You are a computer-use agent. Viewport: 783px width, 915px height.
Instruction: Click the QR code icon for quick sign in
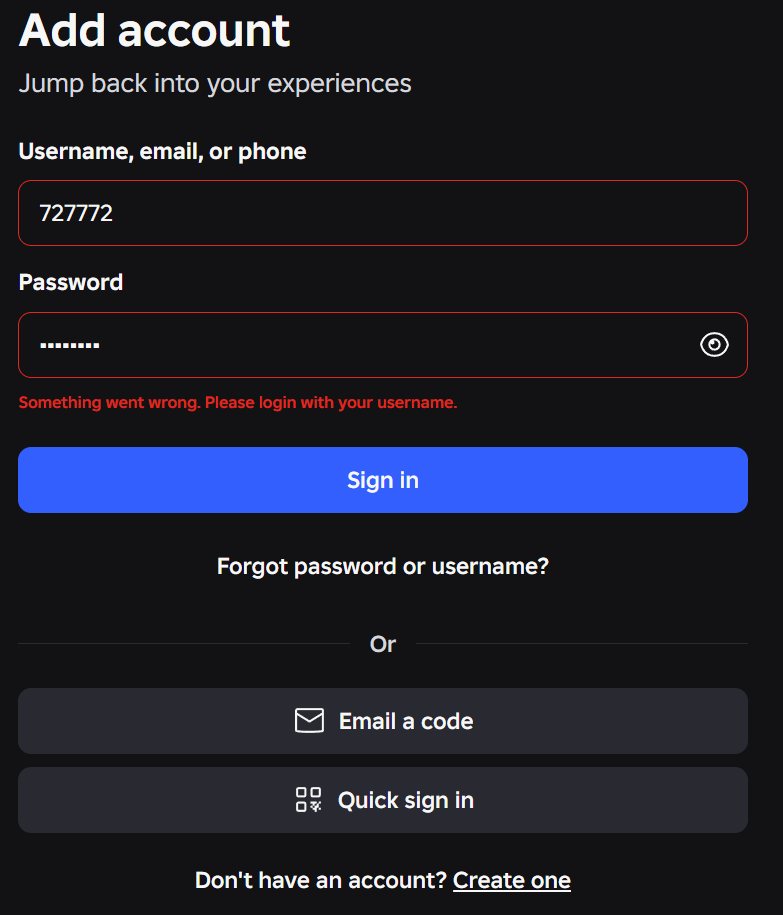coord(308,800)
